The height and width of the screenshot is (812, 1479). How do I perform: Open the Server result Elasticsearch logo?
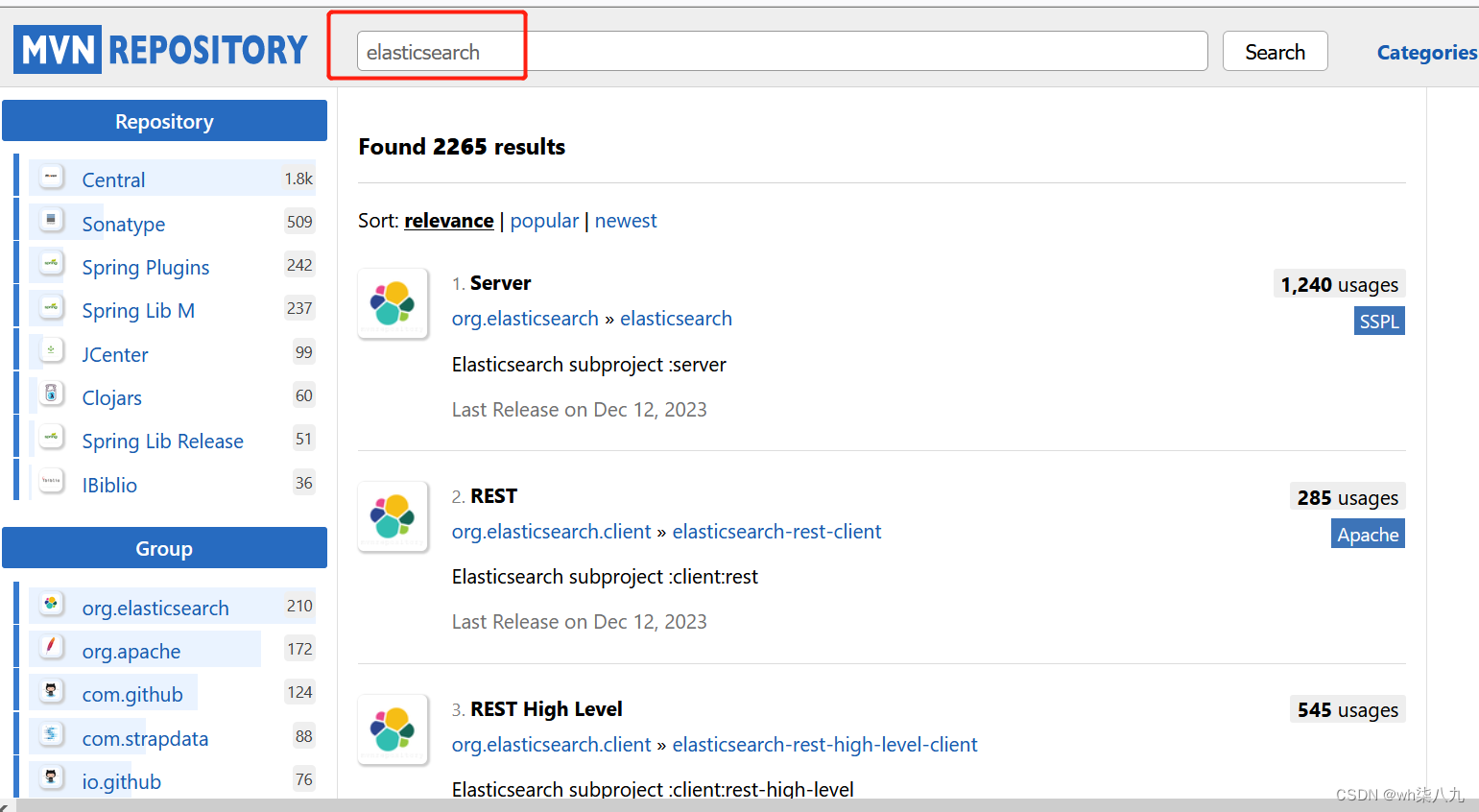pyautogui.click(x=393, y=303)
